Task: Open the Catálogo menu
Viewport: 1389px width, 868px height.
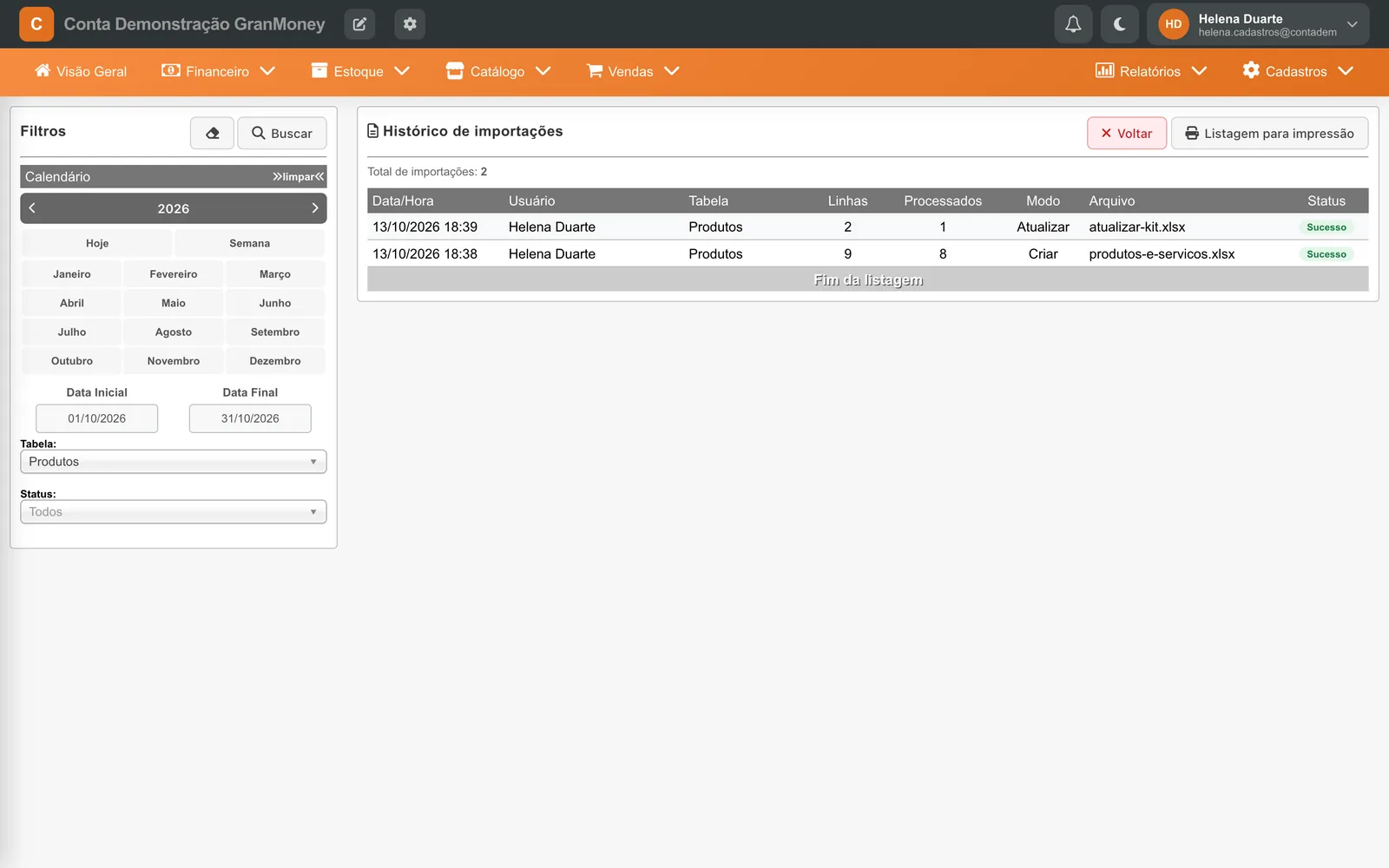Action: tap(498, 71)
